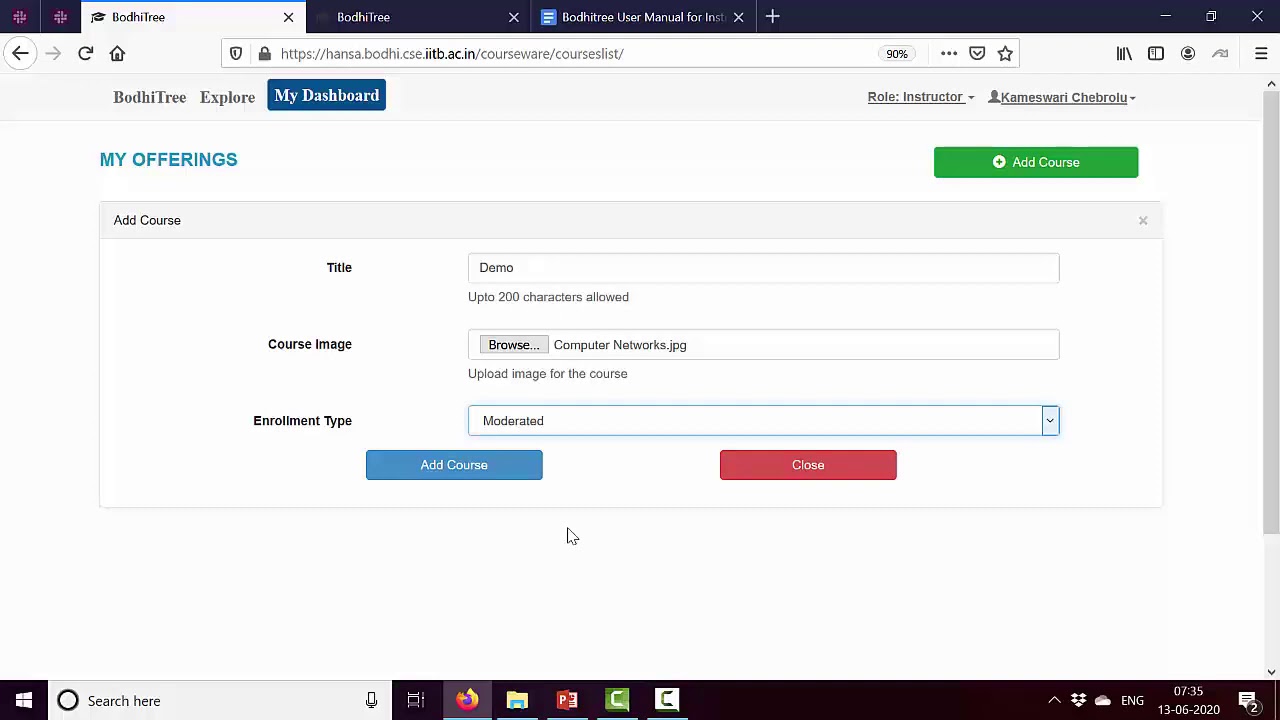Open the browser home page icon

[117, 54]
